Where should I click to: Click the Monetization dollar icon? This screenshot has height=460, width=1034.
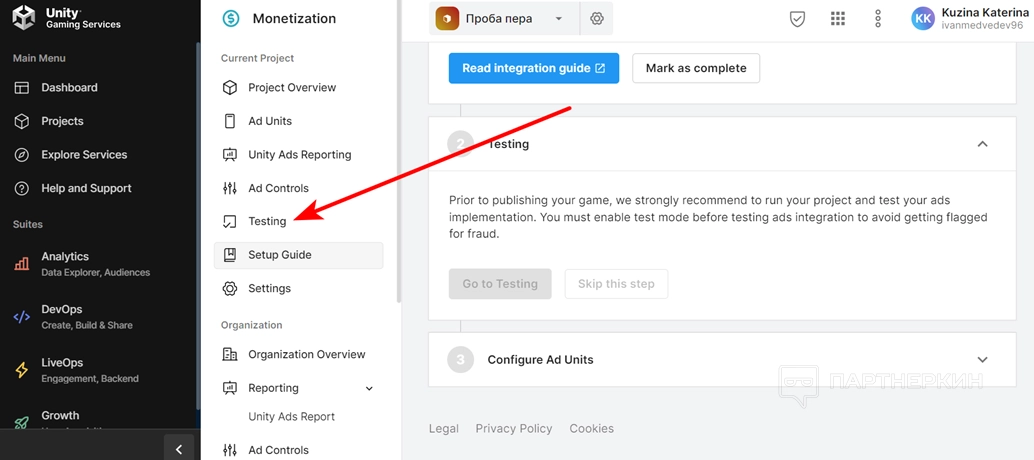click(231, 18)
